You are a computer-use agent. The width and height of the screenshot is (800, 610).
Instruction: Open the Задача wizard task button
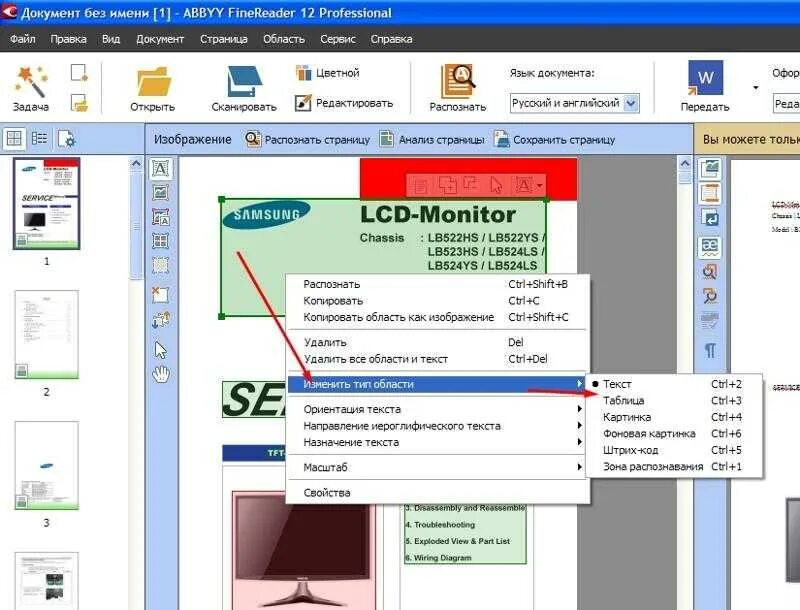[31, 88]
